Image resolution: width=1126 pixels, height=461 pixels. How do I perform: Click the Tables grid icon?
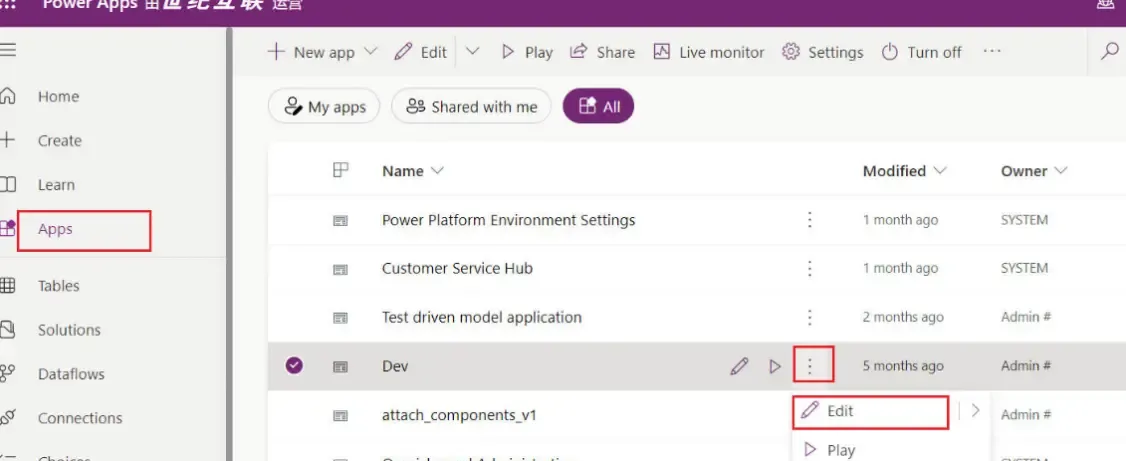pyautogui.click(x=7, y=286)
